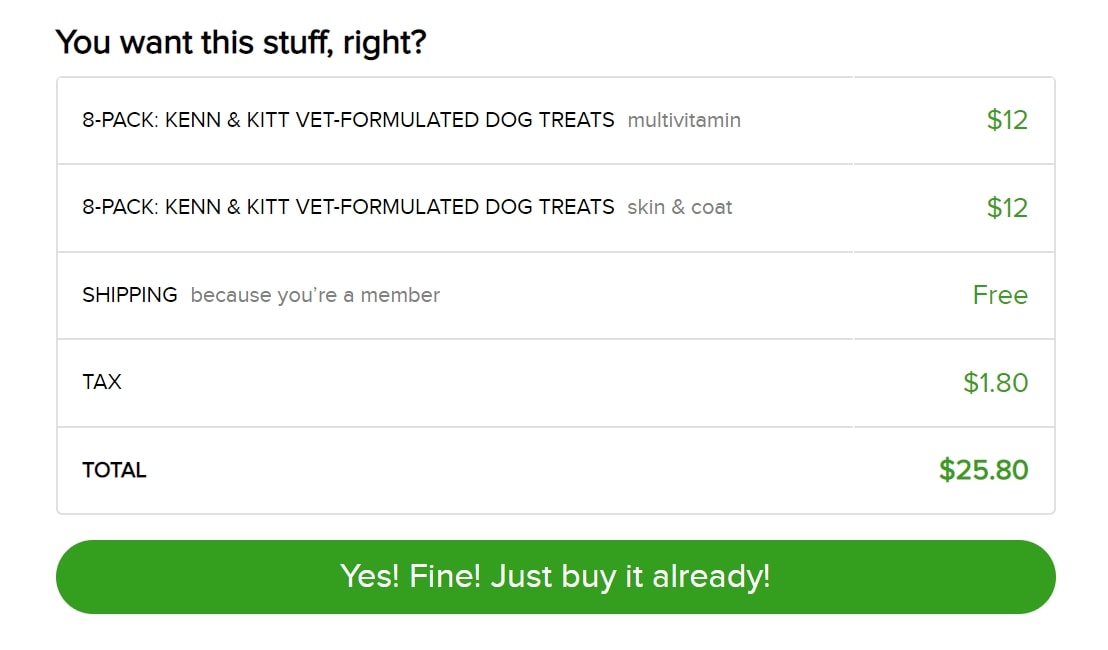Click the $25.80 total amount

pos(983,470)
